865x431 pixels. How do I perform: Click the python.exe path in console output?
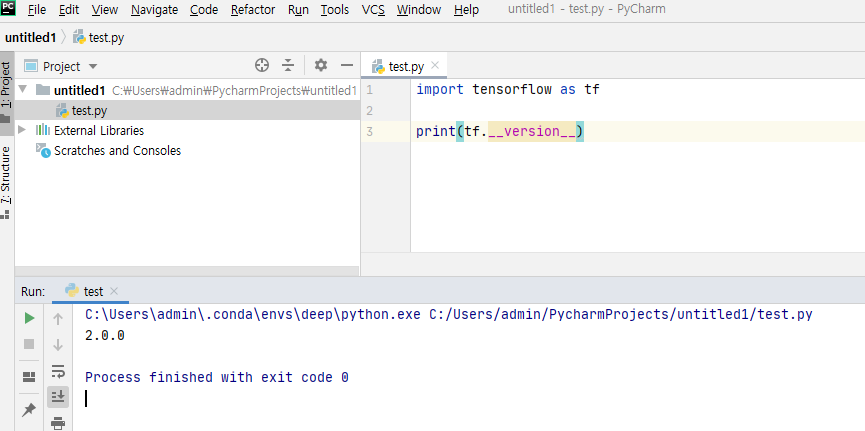(x=253, y=315)
